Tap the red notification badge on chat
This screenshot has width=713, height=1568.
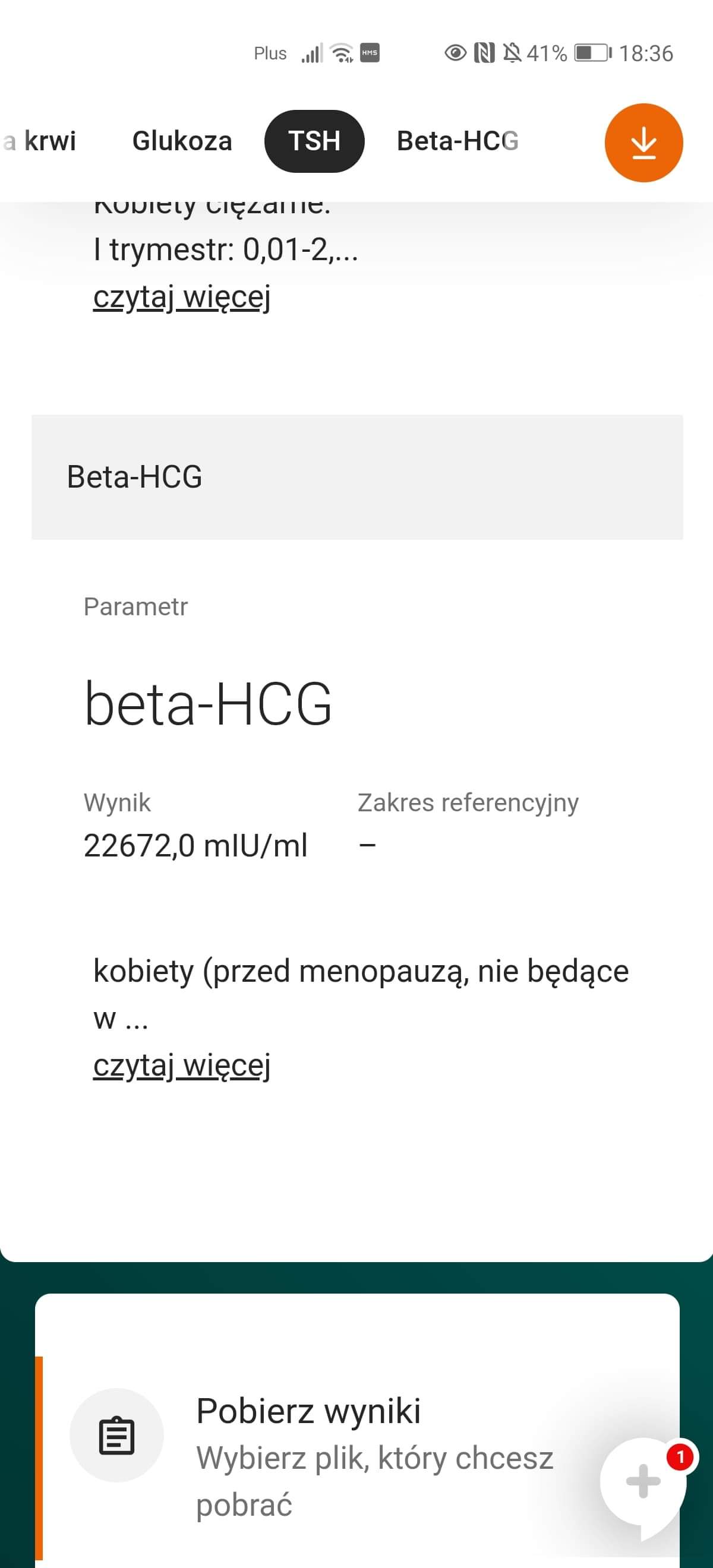coord(680,1457)
